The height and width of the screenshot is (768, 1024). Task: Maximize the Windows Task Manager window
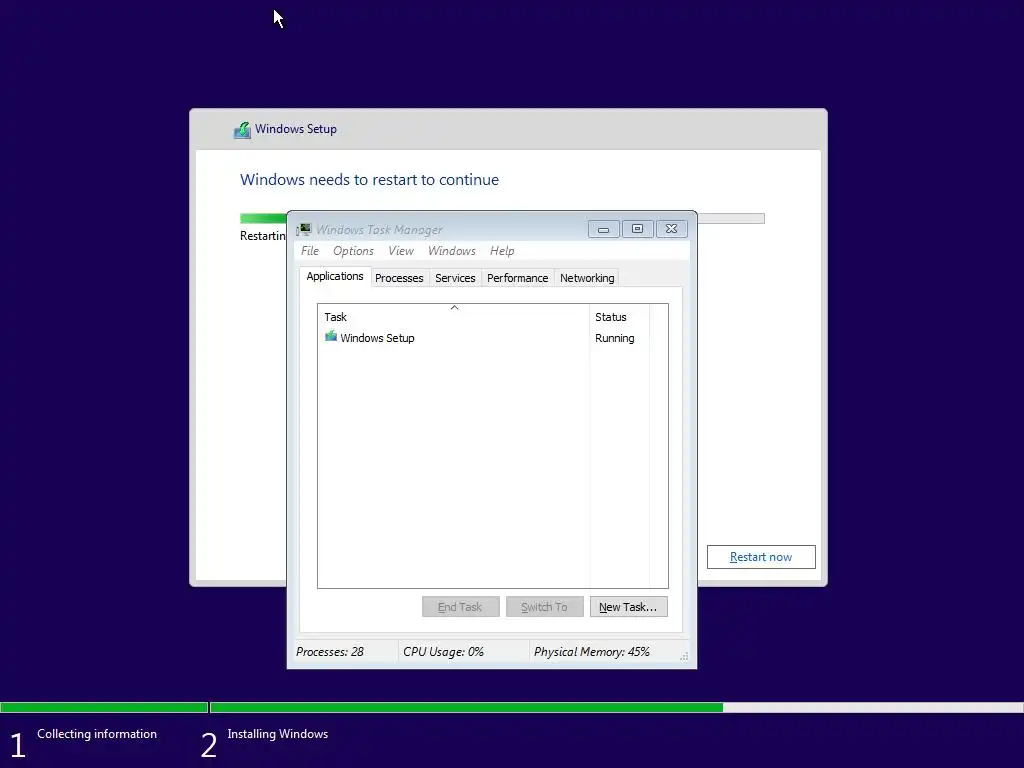637,229
